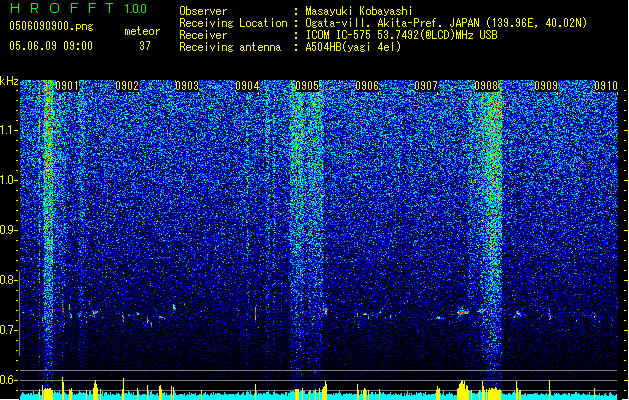
Task: Click time marker 0904
Action: coord(247,86)
